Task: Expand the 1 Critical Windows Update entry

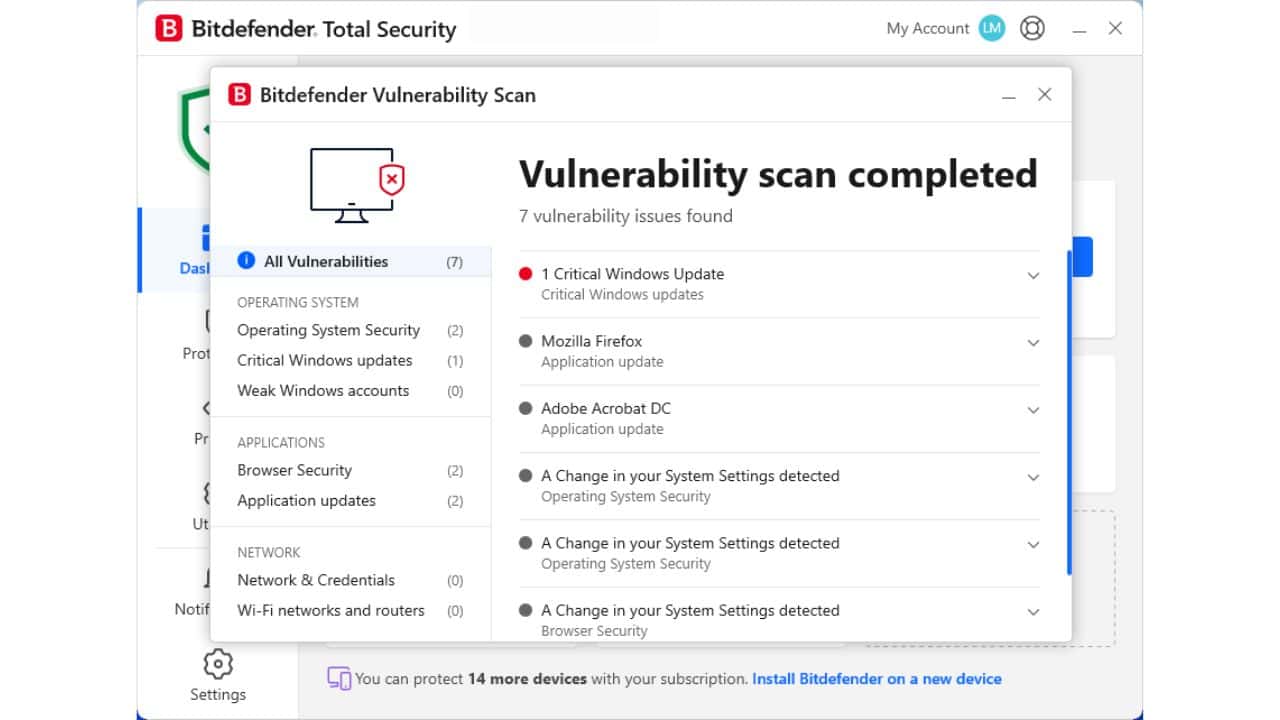Action: tap(1034, 275)
